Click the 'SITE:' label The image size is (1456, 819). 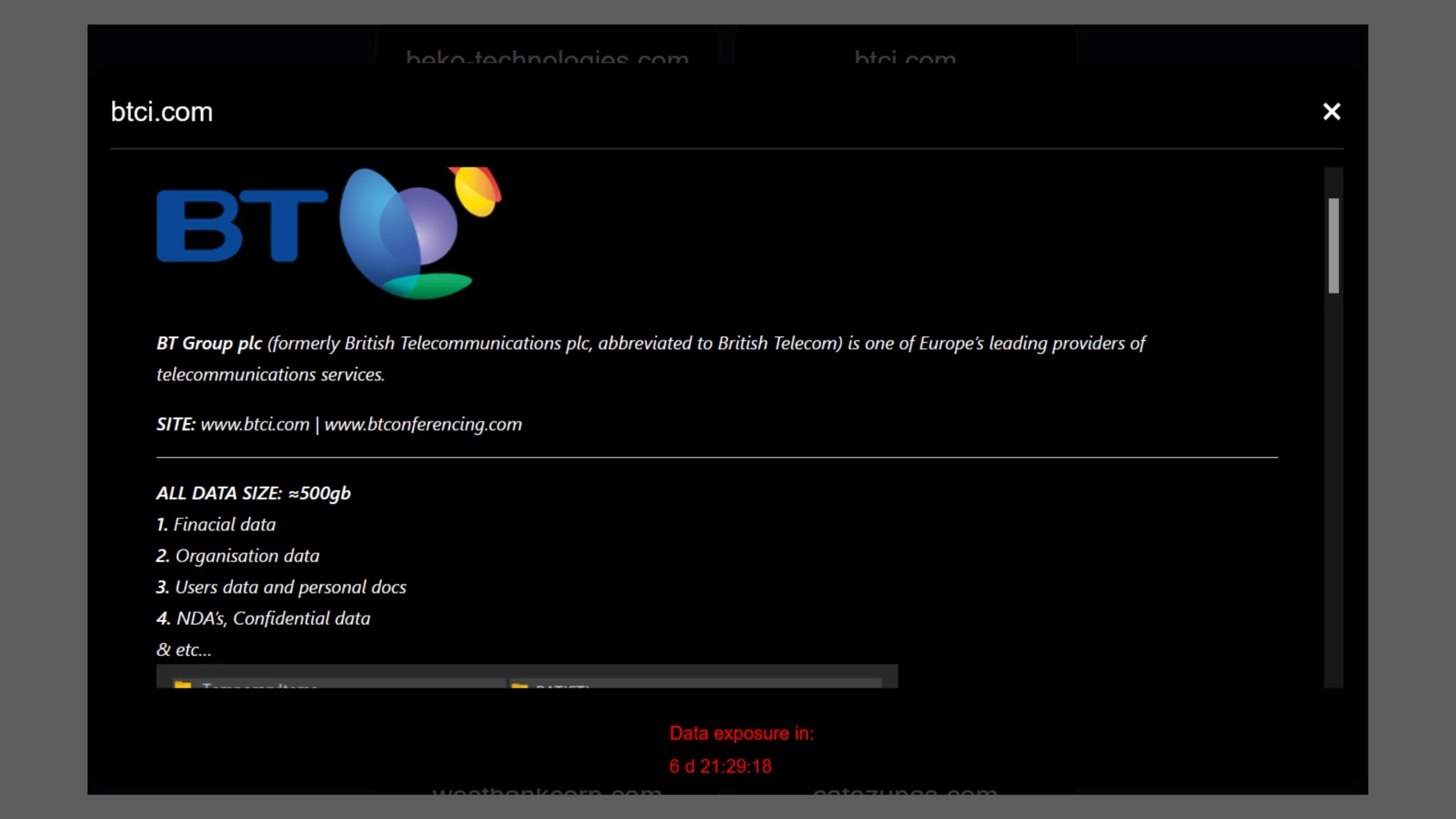click(x=176, y=424)
